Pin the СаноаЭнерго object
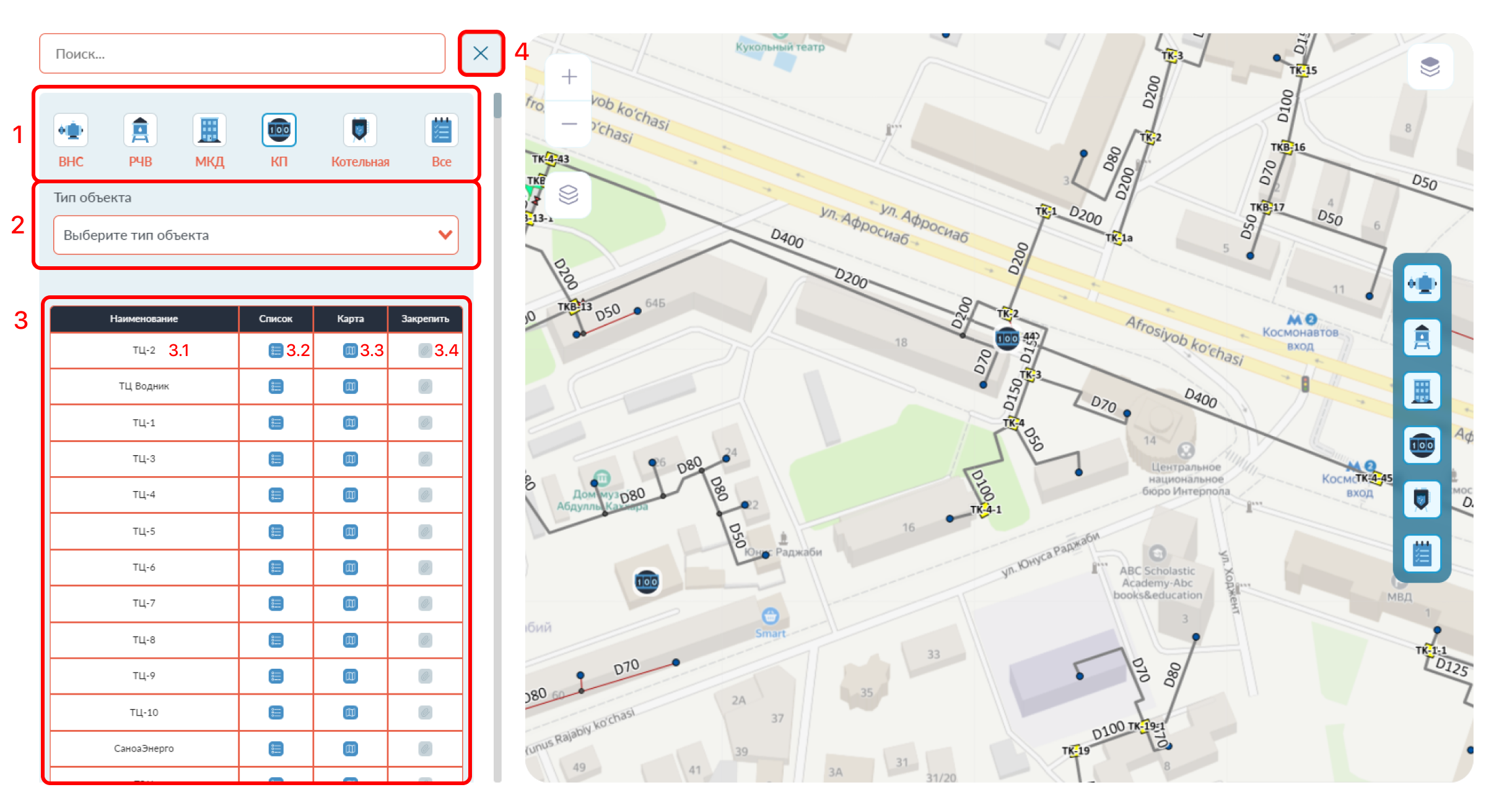Screen dimensions: 1512x800 425,749
